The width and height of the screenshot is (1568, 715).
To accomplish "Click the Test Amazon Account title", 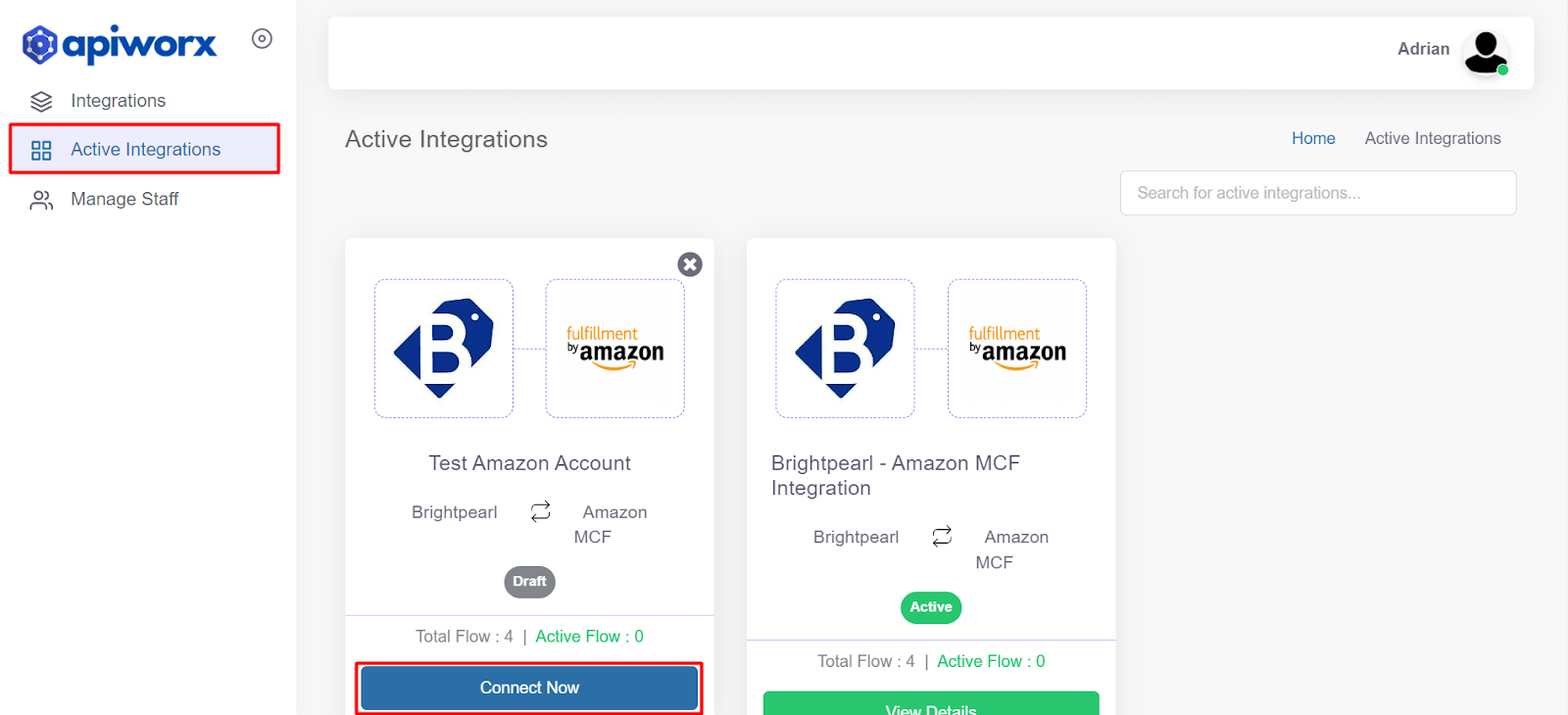I will click(529, 463).
